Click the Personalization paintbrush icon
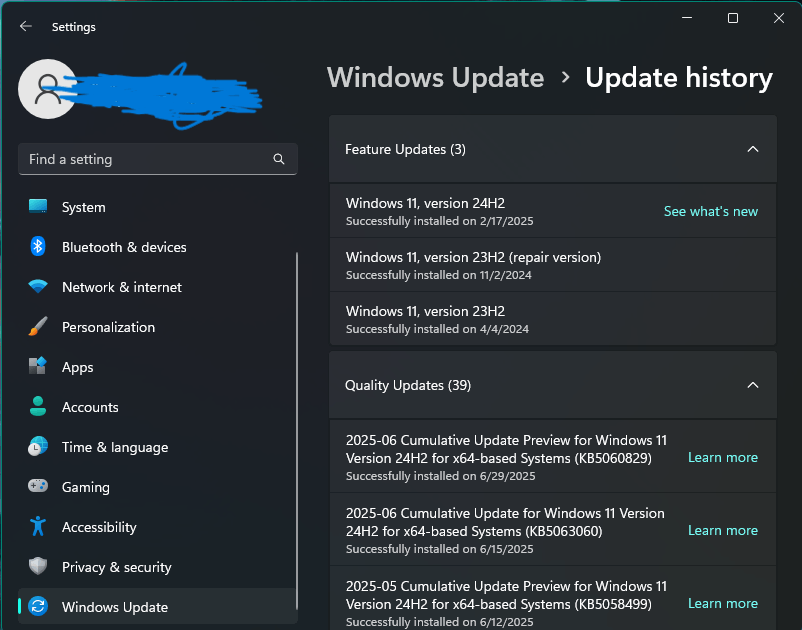The image size is (802, 630). [38, 326]
